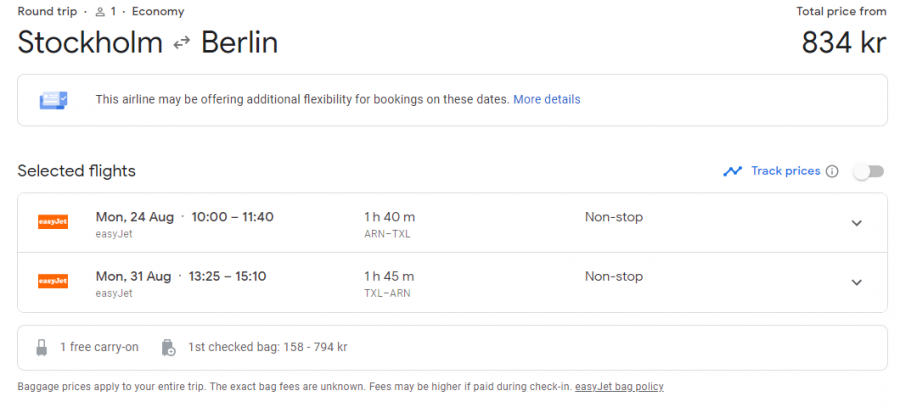Click the Track prices label

coord(785,171)
